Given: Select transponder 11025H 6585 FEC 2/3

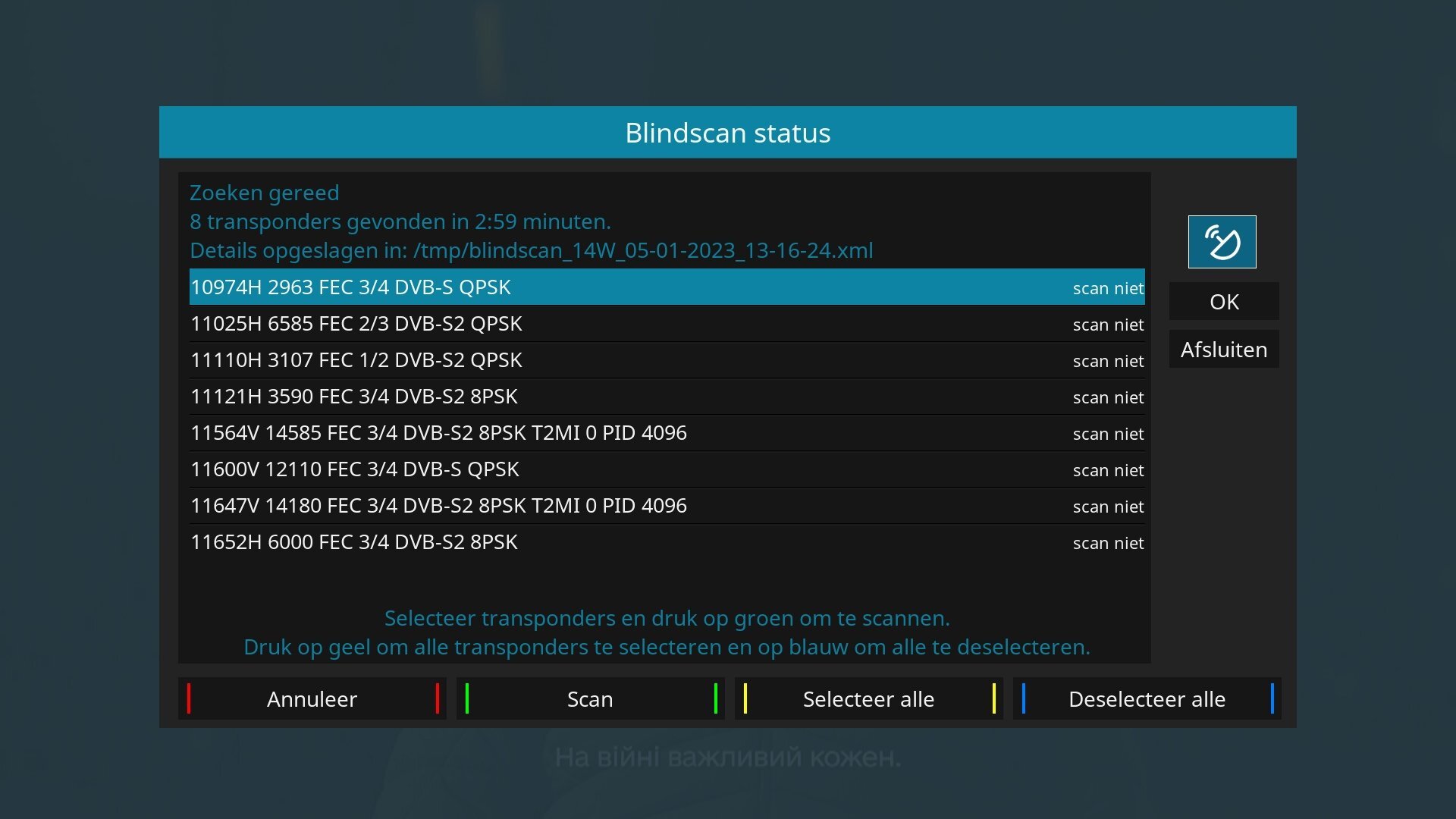Looking at the screenshot, I should (356, 324).
